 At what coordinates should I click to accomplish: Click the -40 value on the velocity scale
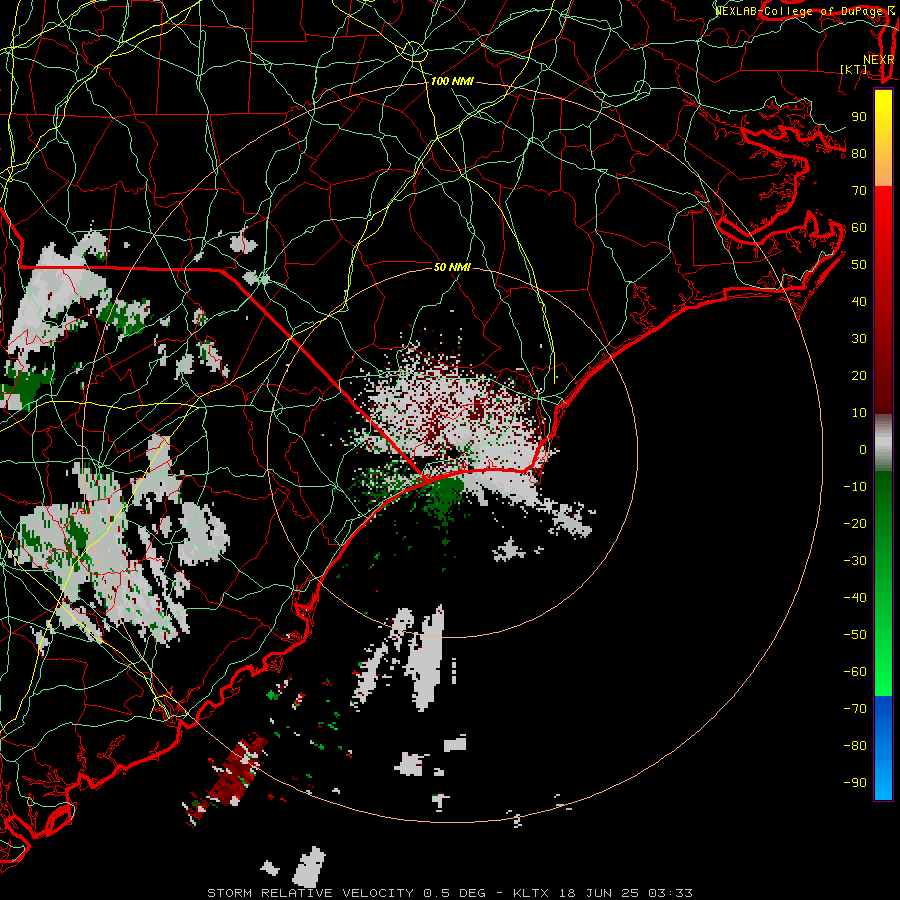tap(855, 598)
